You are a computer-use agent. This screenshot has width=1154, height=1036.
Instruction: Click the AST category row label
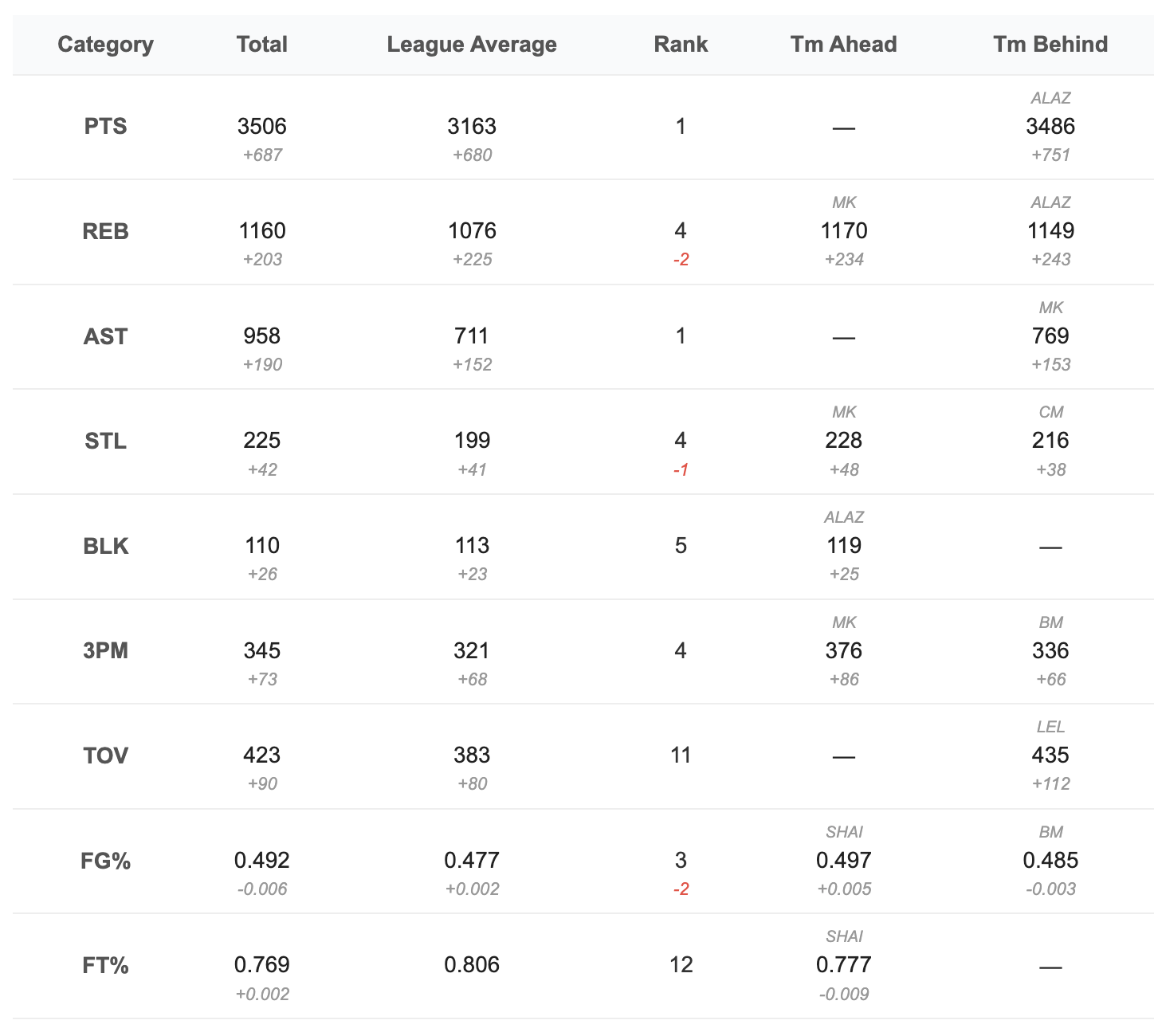tap(105, 336)
